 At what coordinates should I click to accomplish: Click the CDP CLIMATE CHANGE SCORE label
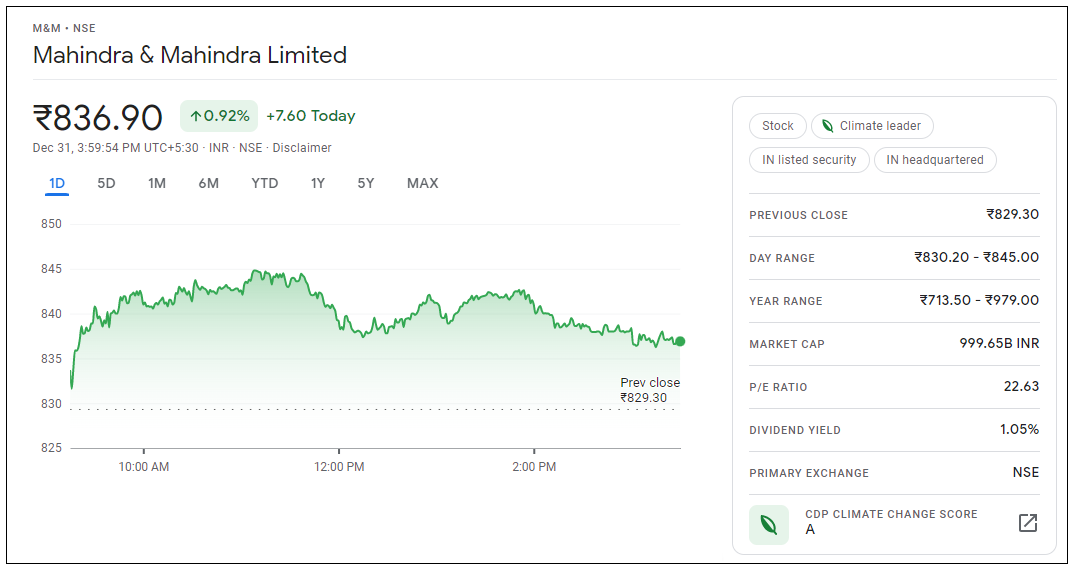click(892, 514)
